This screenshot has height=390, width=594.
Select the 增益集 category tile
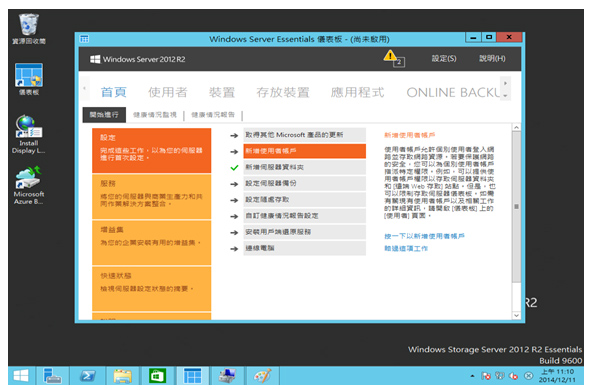tap(152, 243)
